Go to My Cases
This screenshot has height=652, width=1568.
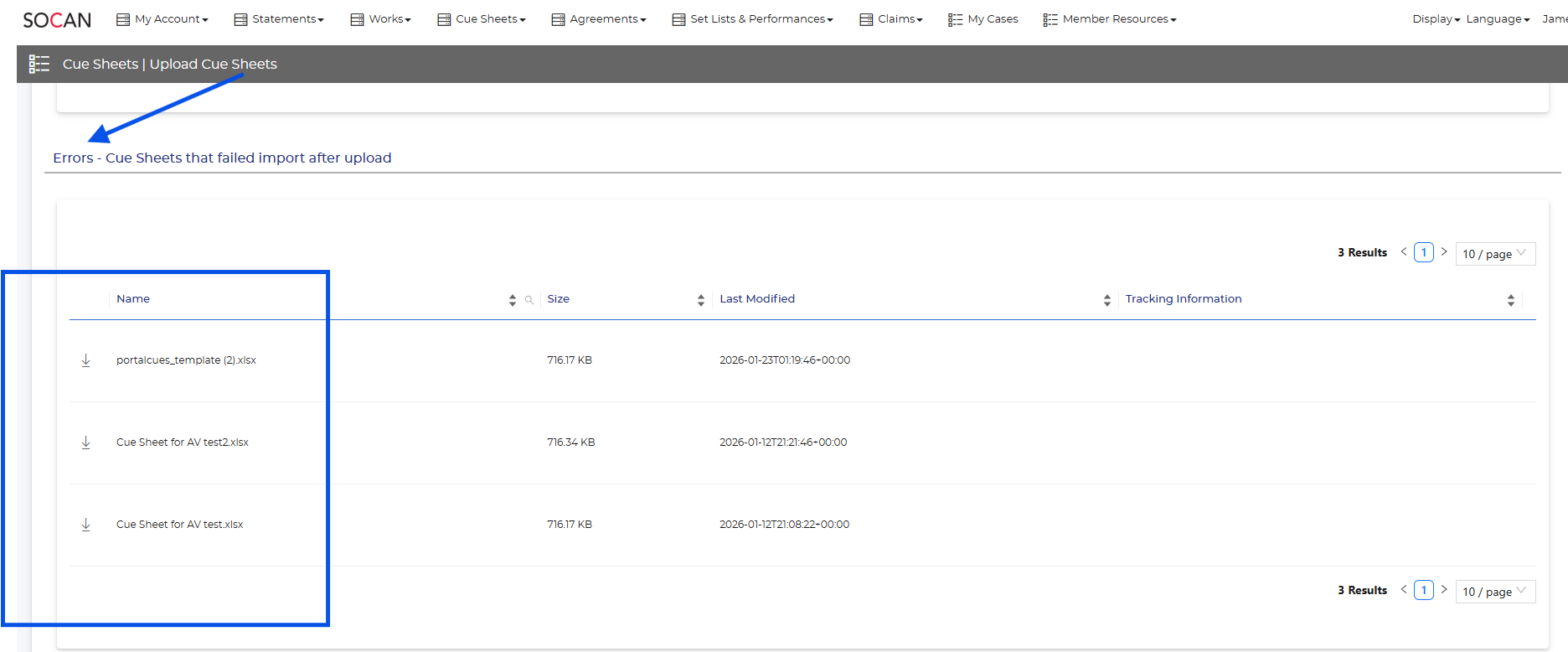click(983, 19)
